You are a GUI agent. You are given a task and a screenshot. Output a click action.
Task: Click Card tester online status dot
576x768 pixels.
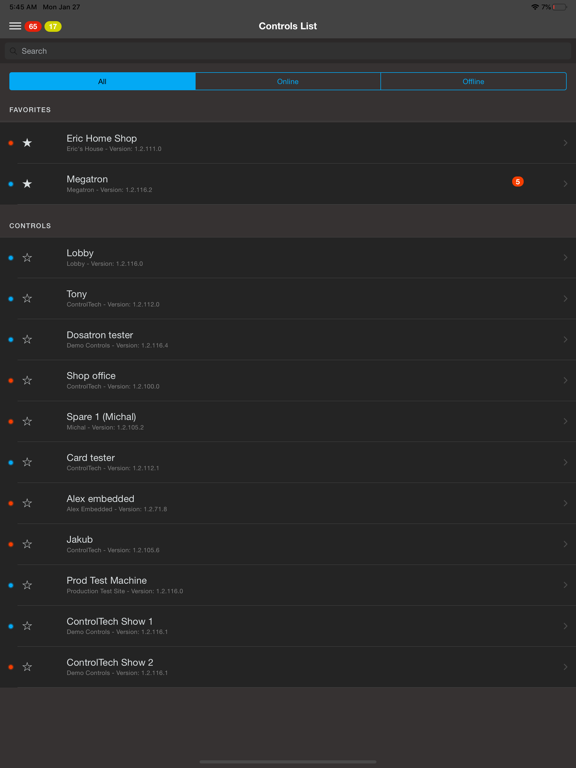pyautogui.click(x=11, y=462)
